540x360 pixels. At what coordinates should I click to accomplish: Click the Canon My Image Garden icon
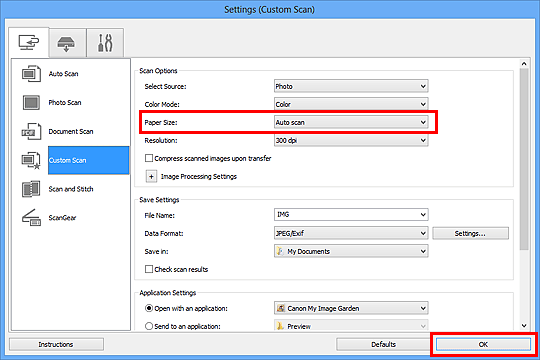pos(281,308)
